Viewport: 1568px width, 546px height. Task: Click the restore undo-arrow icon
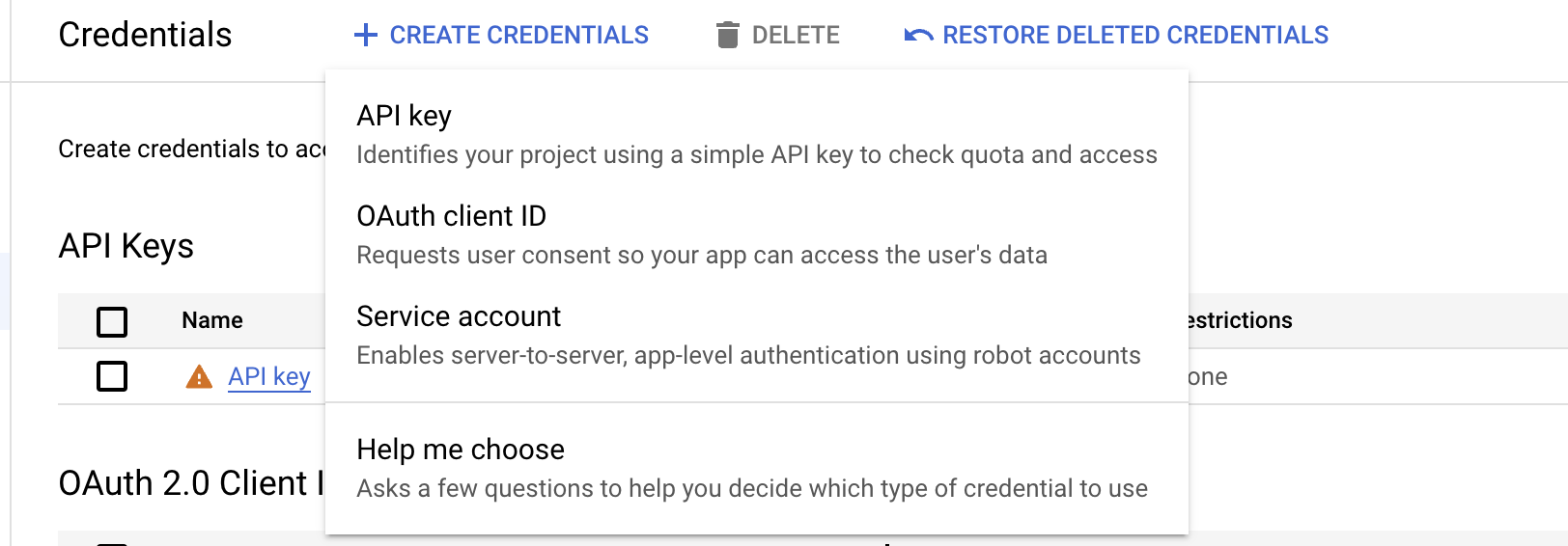(918, 36)
